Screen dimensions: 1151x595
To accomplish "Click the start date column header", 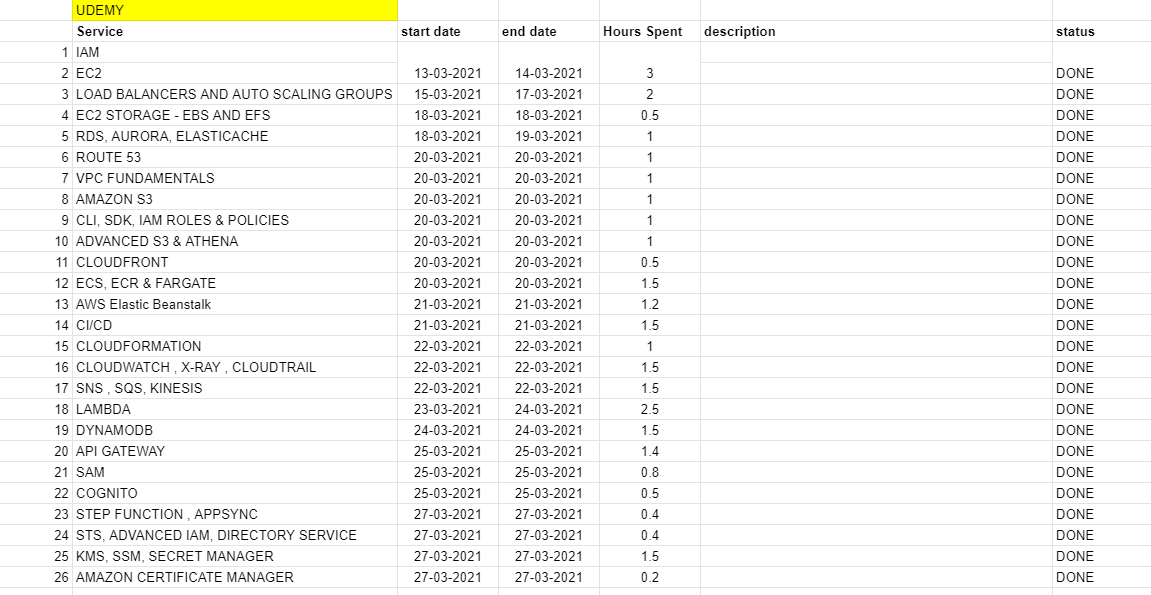I will pos(448,32).
